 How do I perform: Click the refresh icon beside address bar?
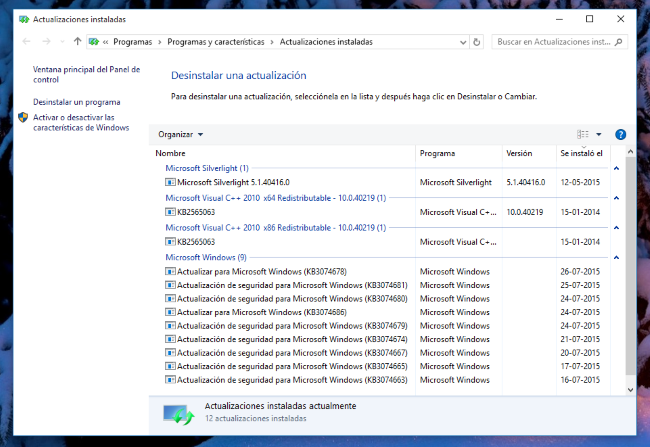pos(477,42)
